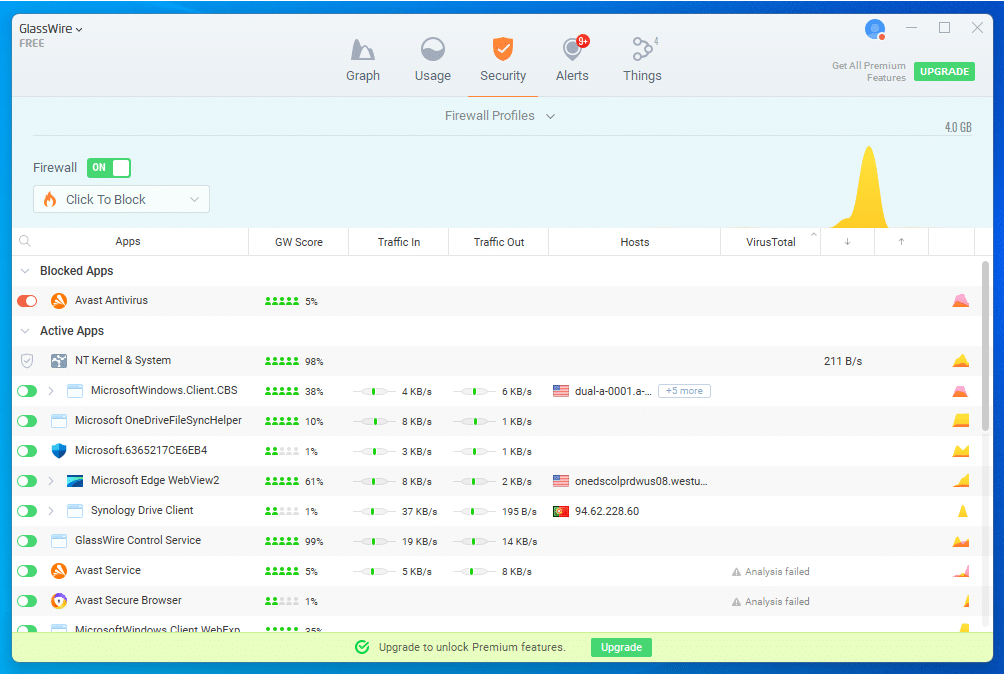Sort by Hosts column

[635, 242]
